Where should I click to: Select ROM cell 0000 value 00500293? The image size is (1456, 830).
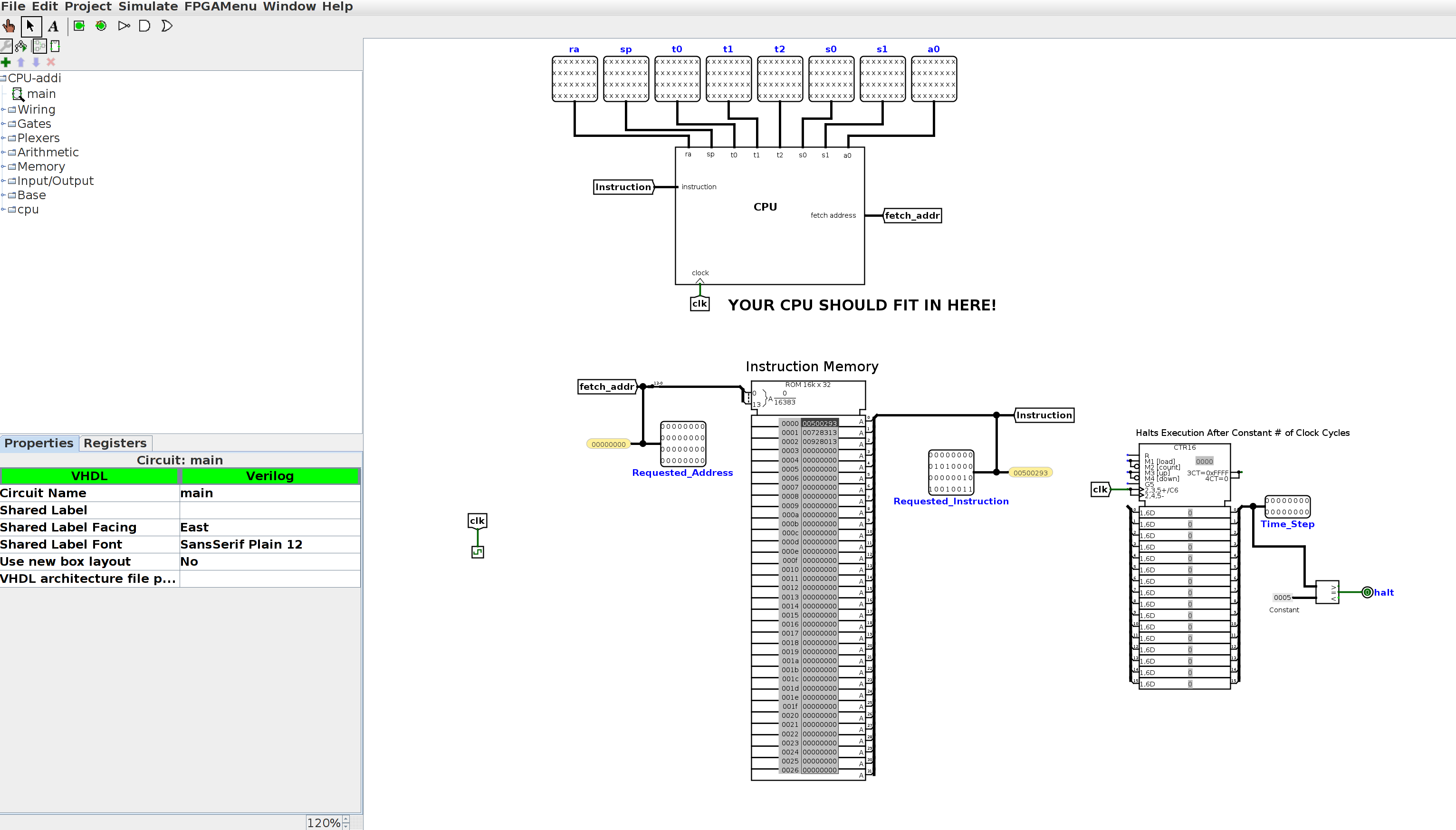point(819,424)
